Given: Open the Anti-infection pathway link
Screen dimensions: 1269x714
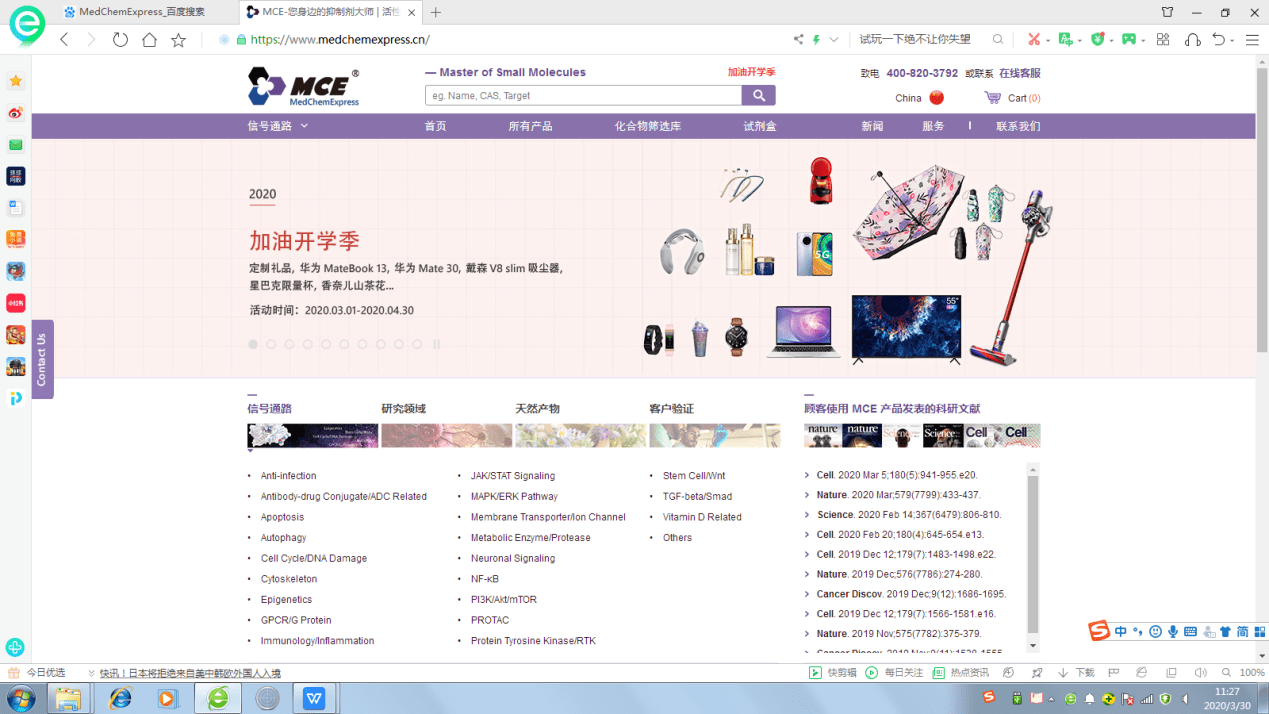Looking at the screenshot, I should click(x=288, y=476).
